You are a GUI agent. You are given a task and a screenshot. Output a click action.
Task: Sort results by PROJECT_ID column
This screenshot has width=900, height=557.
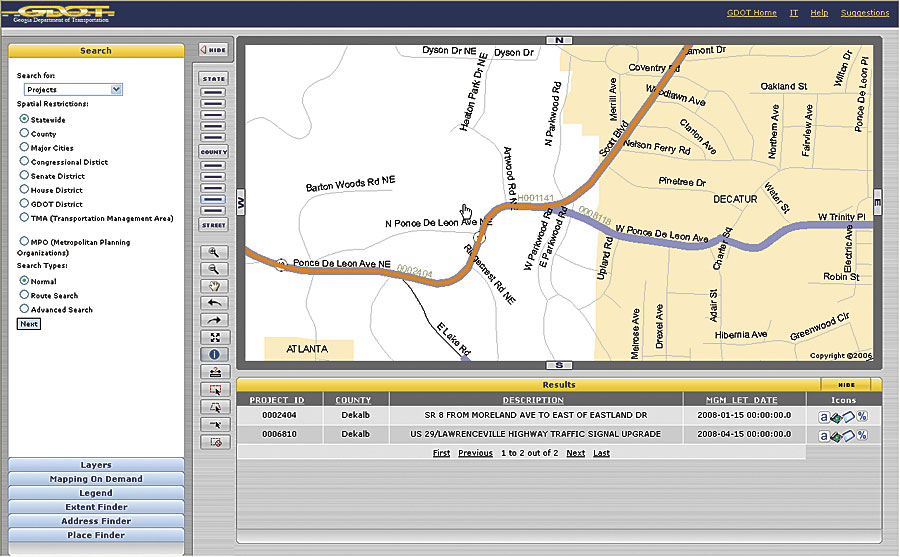277,400
